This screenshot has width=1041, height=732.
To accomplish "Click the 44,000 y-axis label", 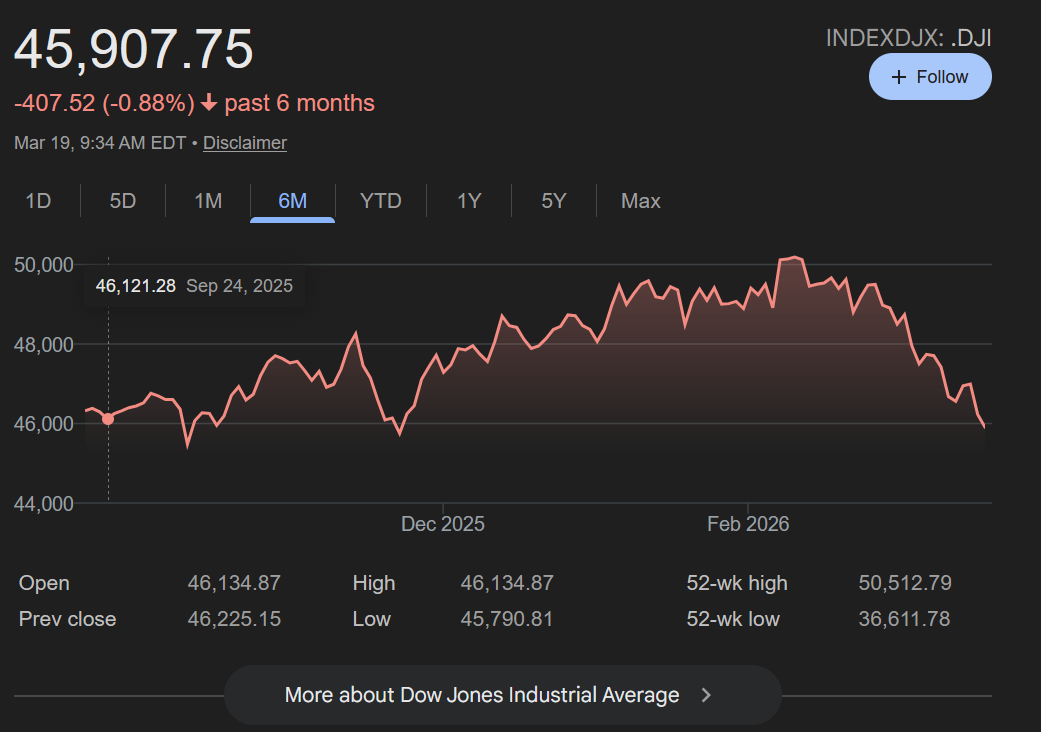I will 44,504.
